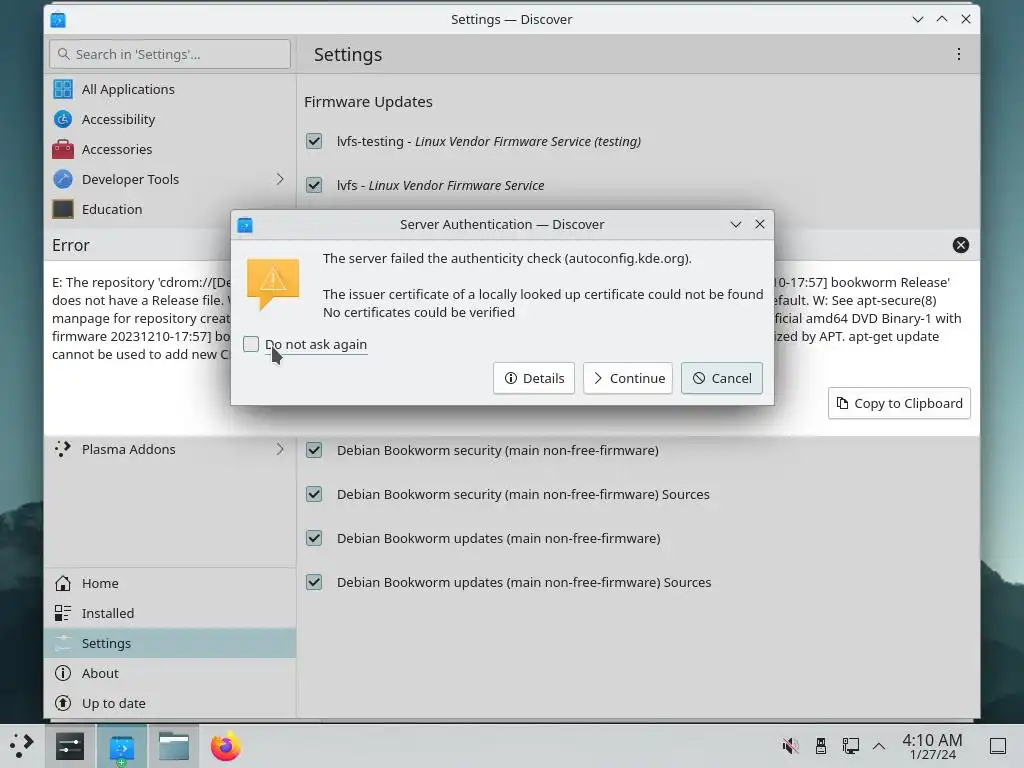Click the About info icon

[63, 673]
